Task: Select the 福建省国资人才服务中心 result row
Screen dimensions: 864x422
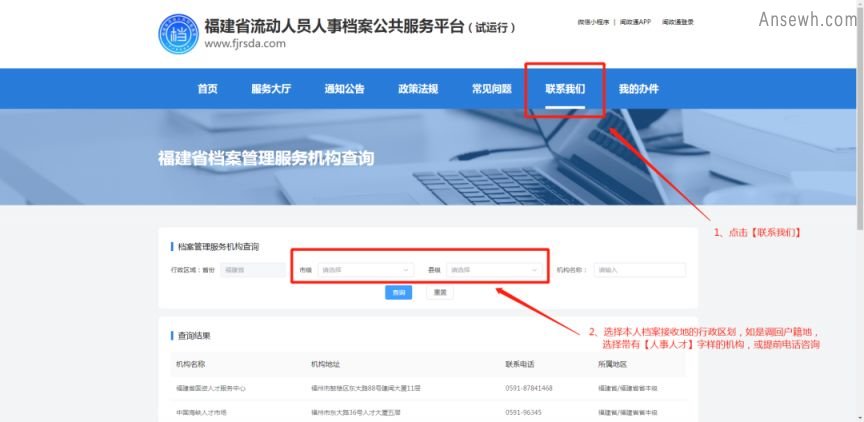Action: 211,388
